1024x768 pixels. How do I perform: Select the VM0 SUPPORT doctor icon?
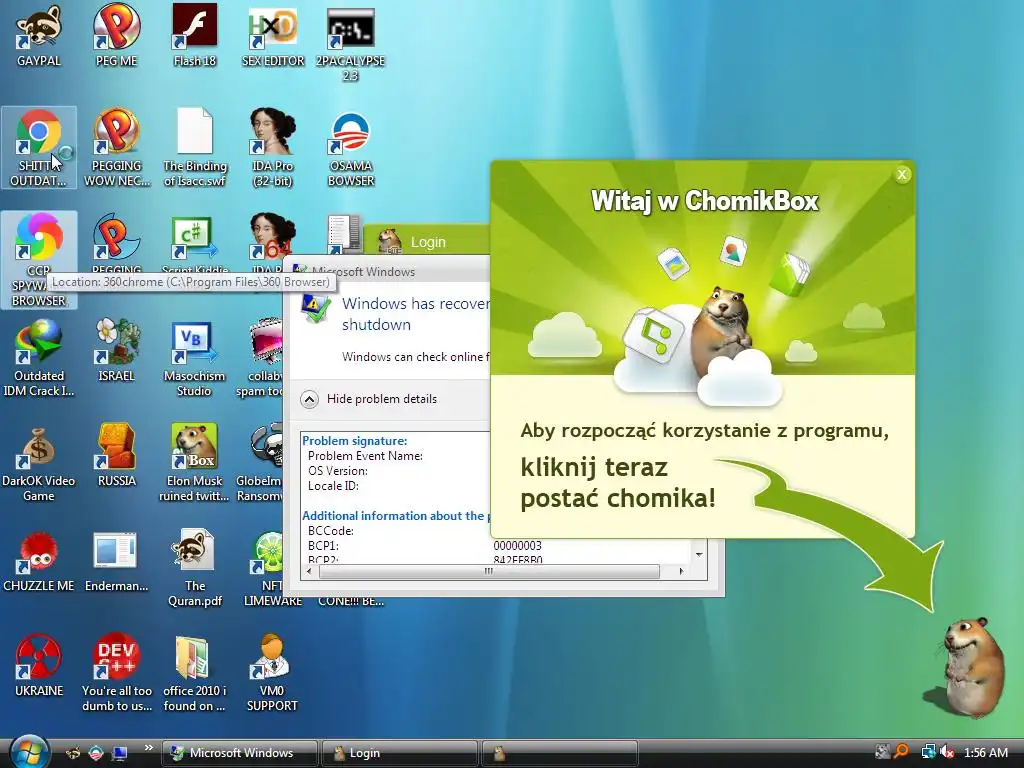pos(273,673)
